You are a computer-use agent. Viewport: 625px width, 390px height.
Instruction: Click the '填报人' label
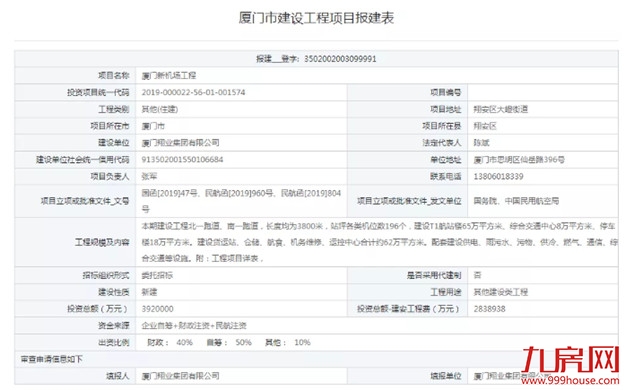point(118,376)
